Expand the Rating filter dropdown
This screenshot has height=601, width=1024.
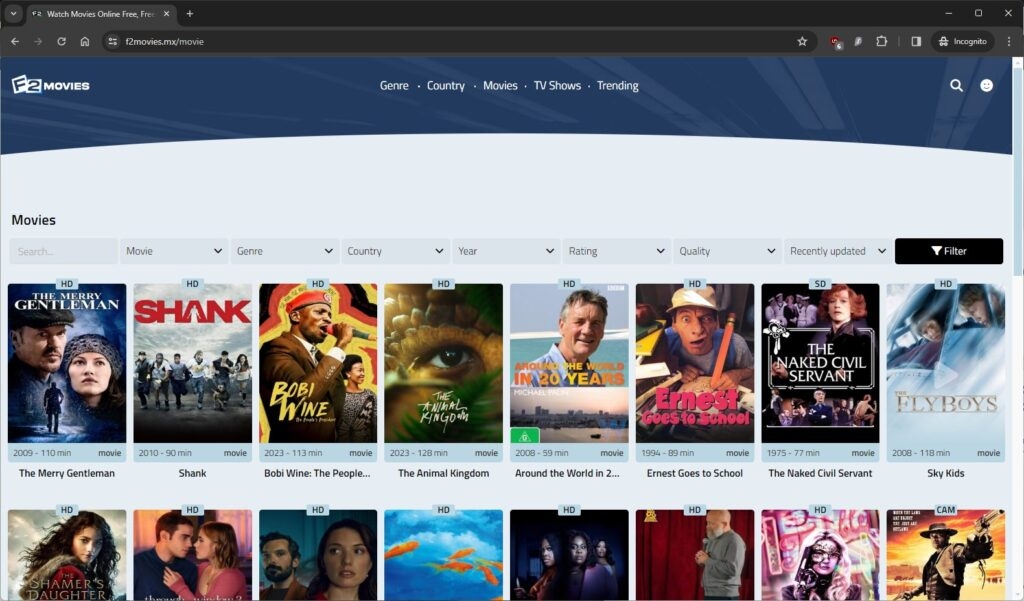[616, 251]
